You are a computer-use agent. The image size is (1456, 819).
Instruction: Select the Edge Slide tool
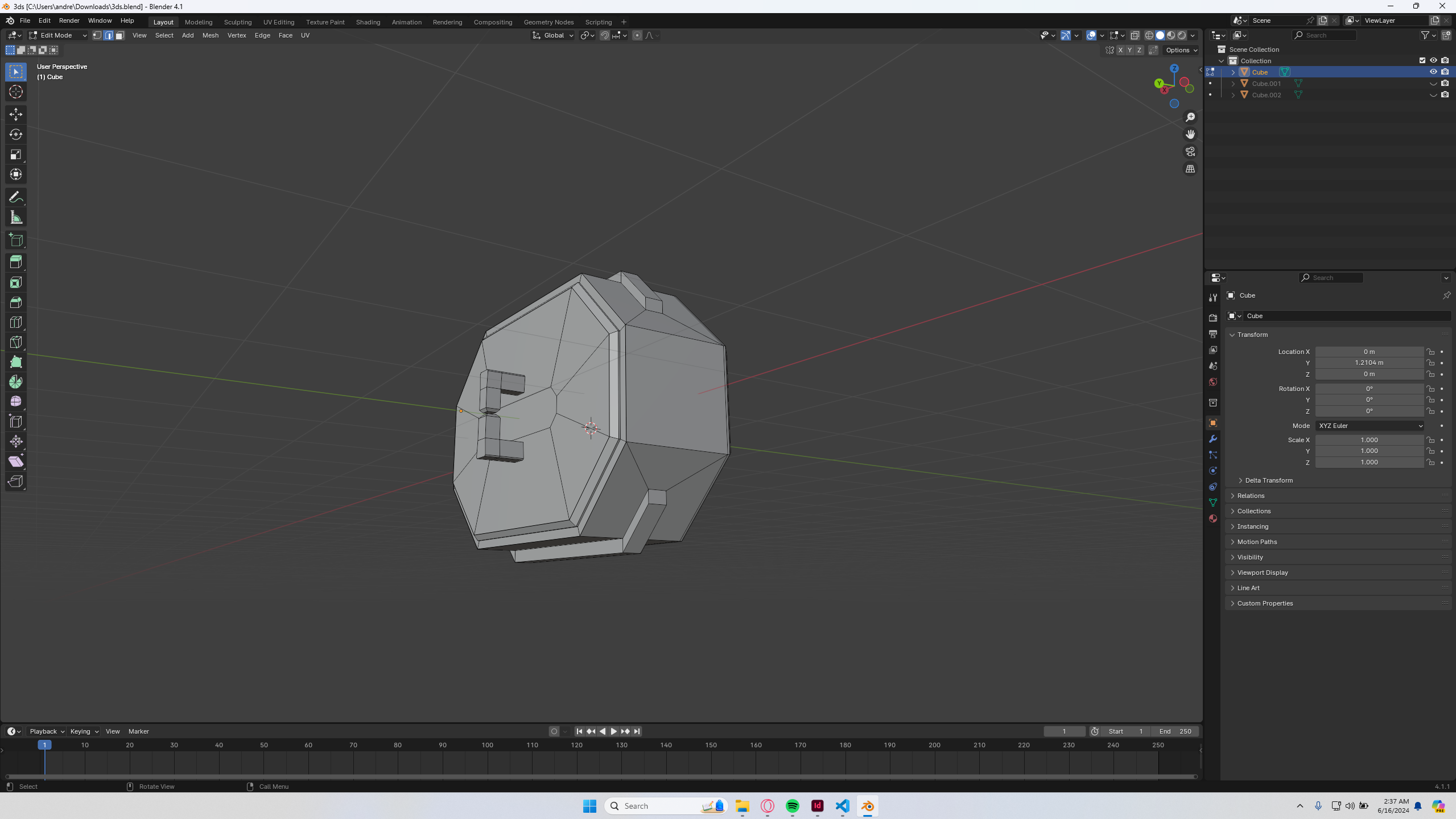pyautogui.click(x=16, y=422)
